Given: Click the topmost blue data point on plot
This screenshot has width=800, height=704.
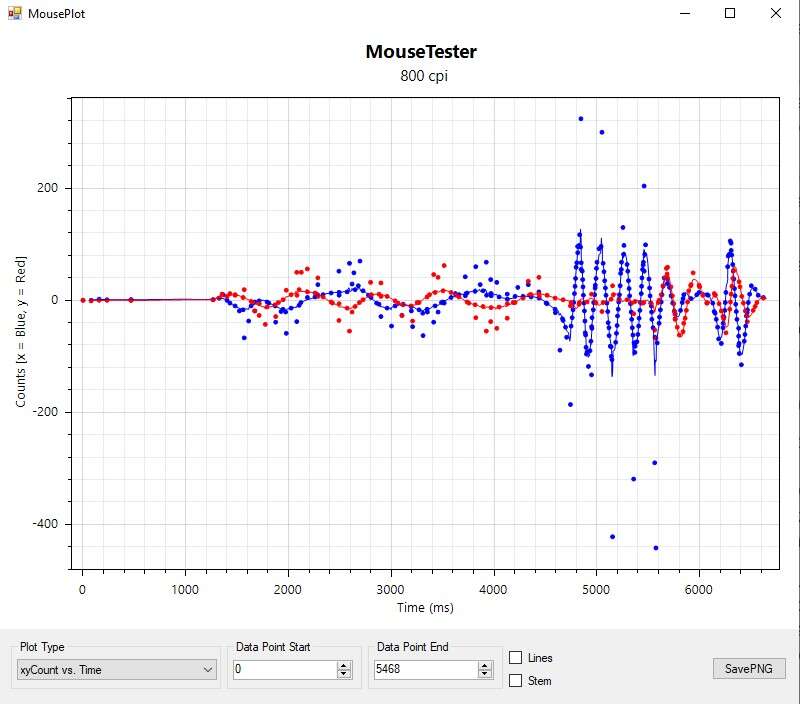Looking at the screenshot, I should pos(580,118).
